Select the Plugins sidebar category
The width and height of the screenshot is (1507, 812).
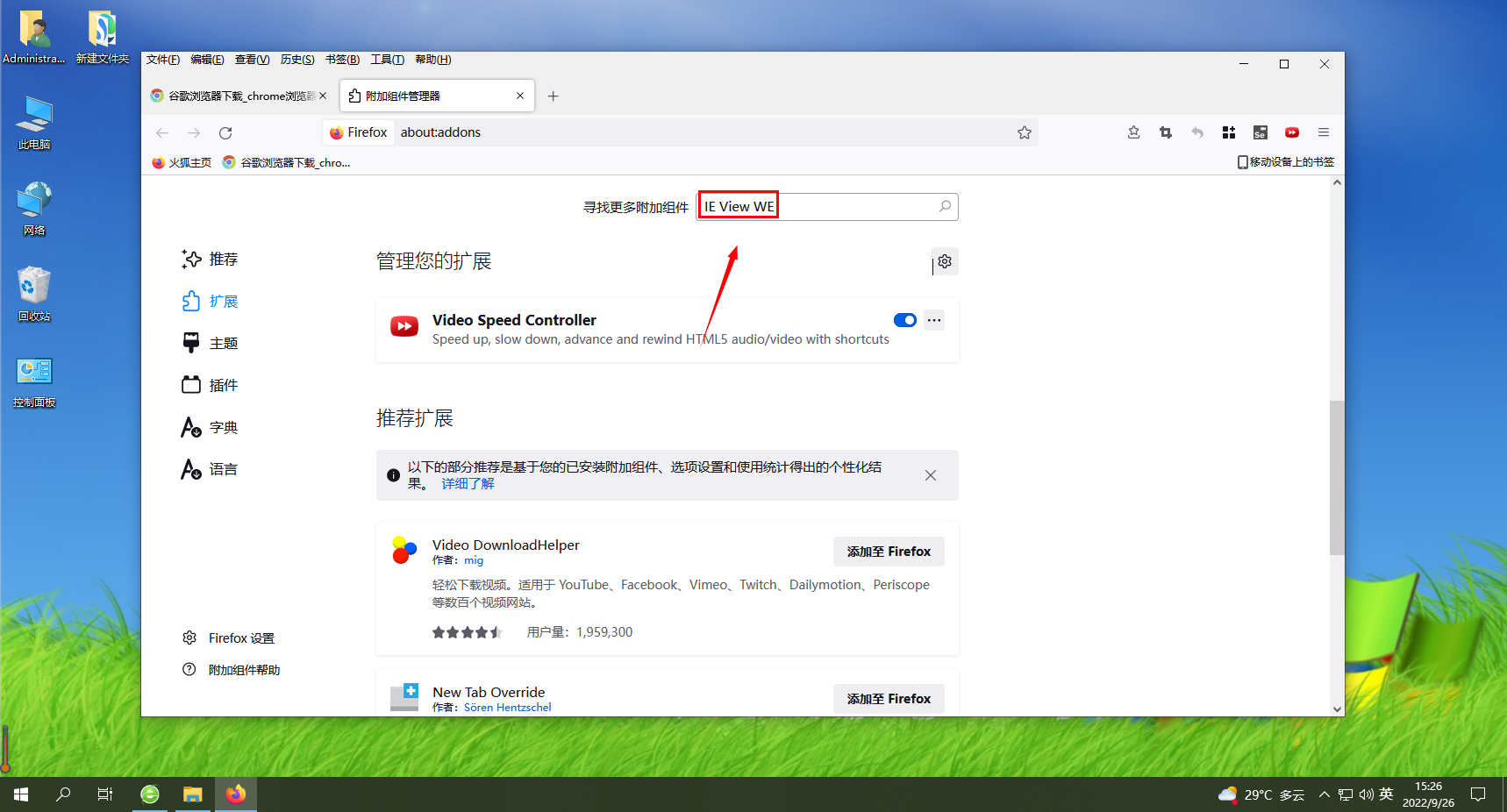pos(210,386)
